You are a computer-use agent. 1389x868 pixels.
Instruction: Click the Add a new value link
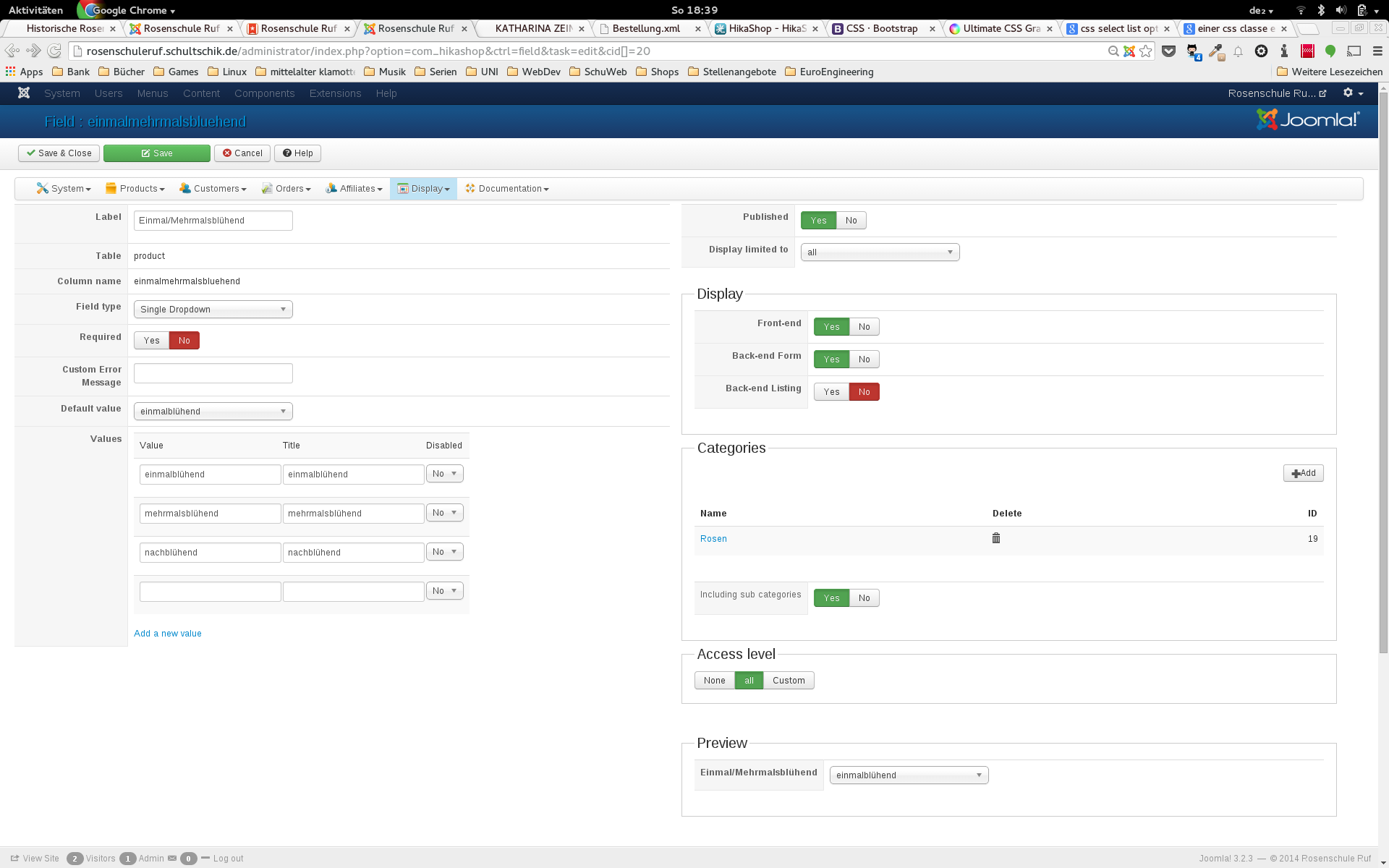[x=168, y=634]
